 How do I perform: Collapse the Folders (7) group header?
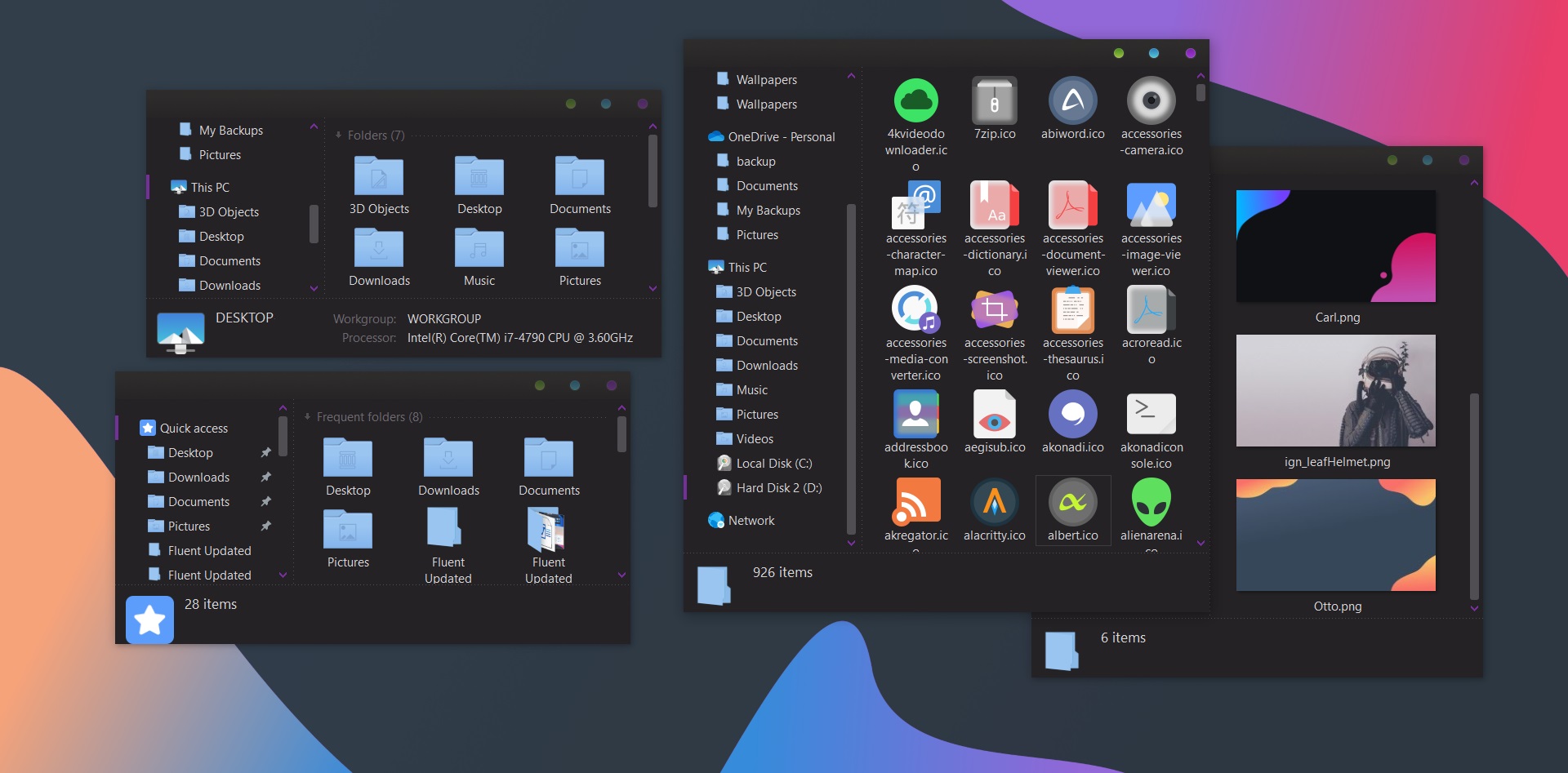click(x=339, y=135)
